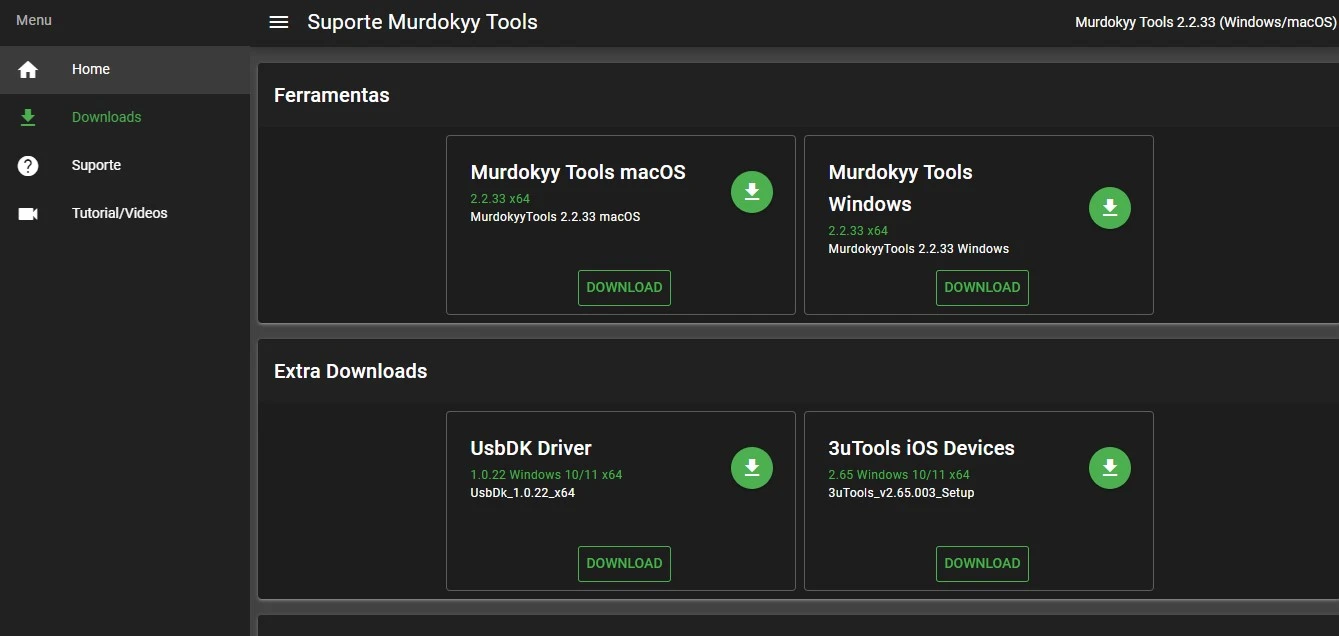
Task: Click the Murdokyy Tools Windows card title
Action: (x=900, y=188)
